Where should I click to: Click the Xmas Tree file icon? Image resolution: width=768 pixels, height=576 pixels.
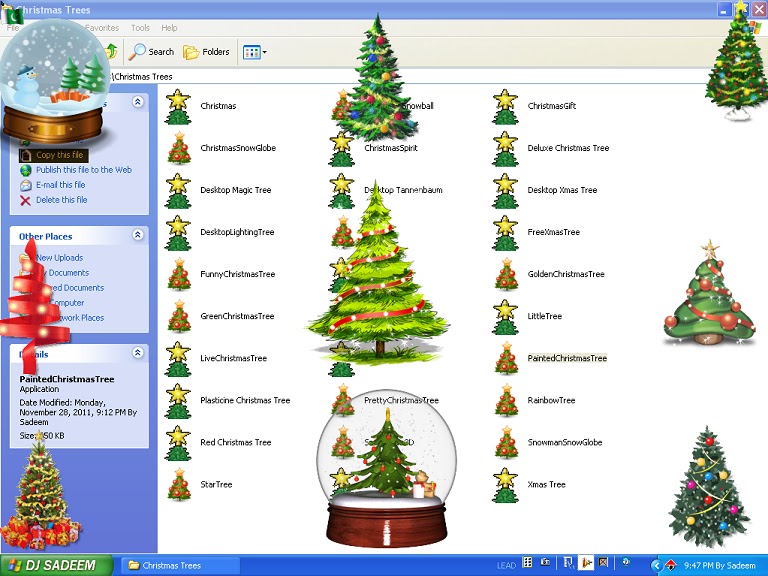coord(505,485)
